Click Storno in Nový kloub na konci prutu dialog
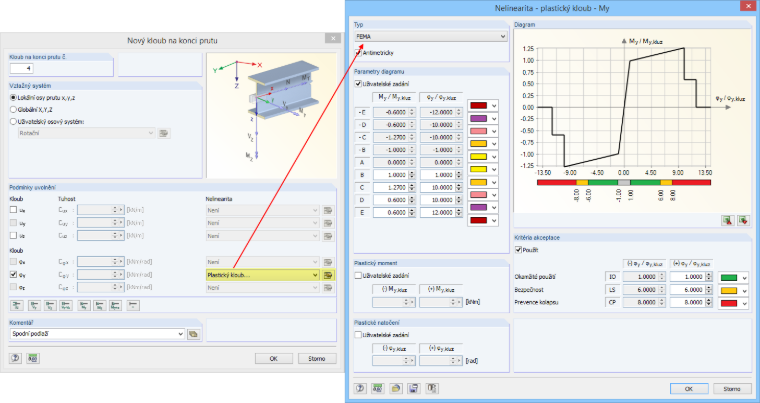Image resolution: width=760 pixels, height=403 pixels. click(x=317, y=358)
